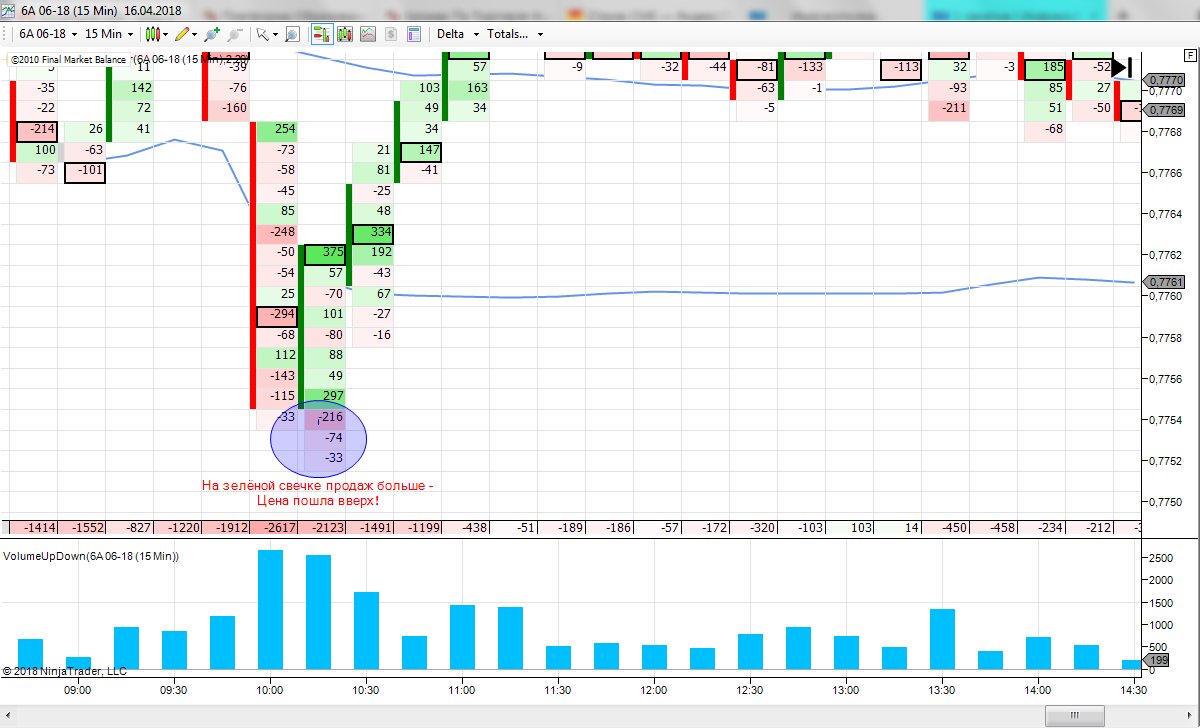
Task: Click the Final Market Balance copyright label
Action: tap(69, 59)
